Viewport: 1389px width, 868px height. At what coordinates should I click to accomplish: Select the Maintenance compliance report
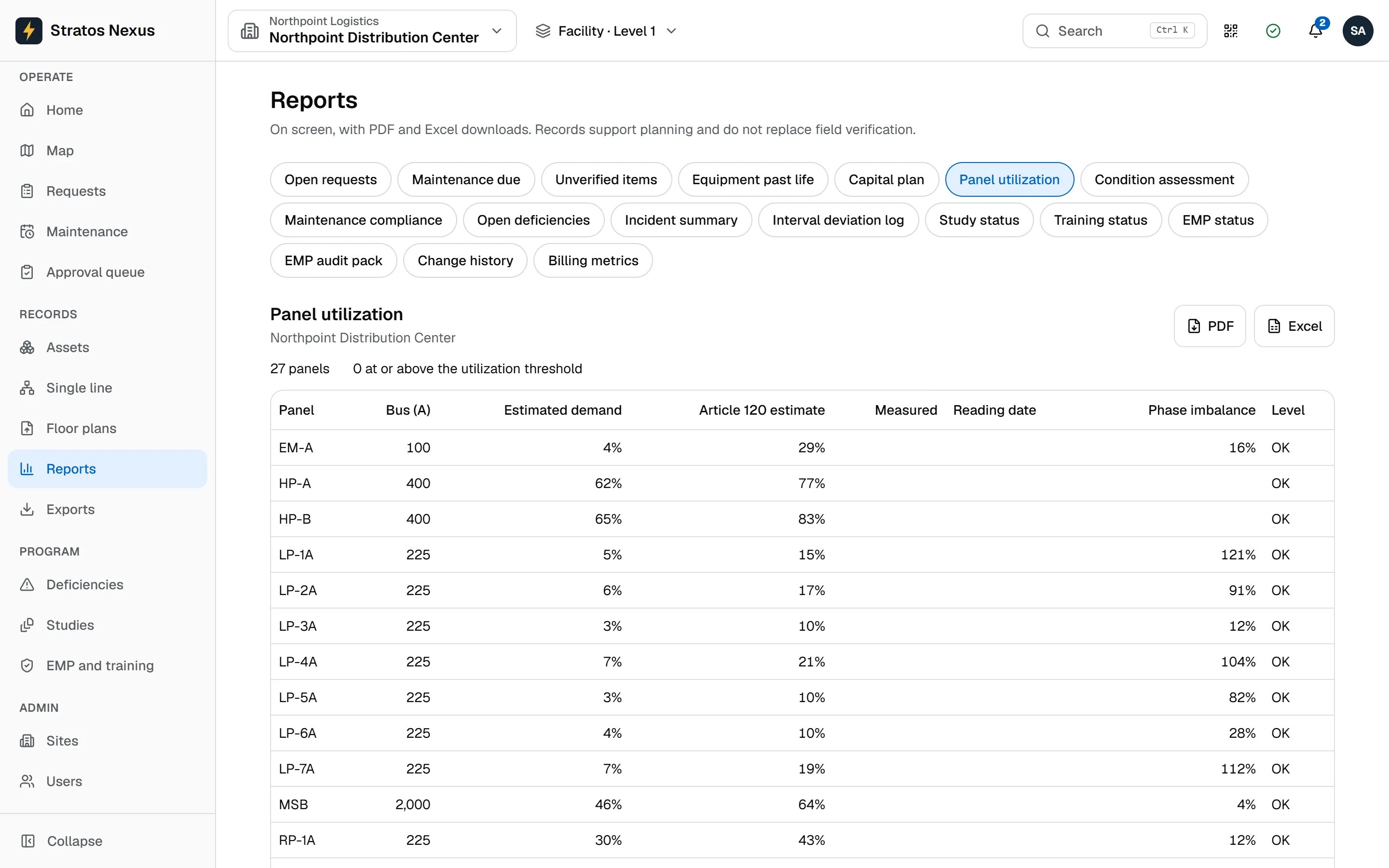pos(363,220)
